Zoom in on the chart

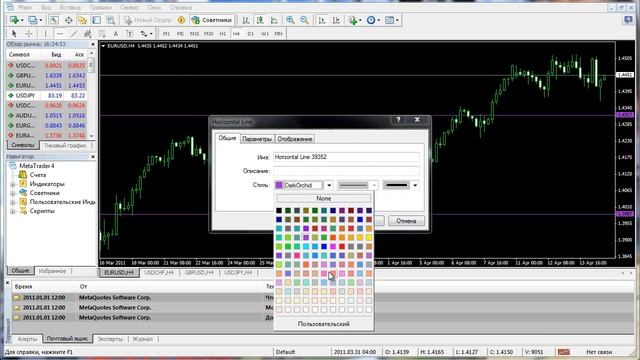point(290,20)
